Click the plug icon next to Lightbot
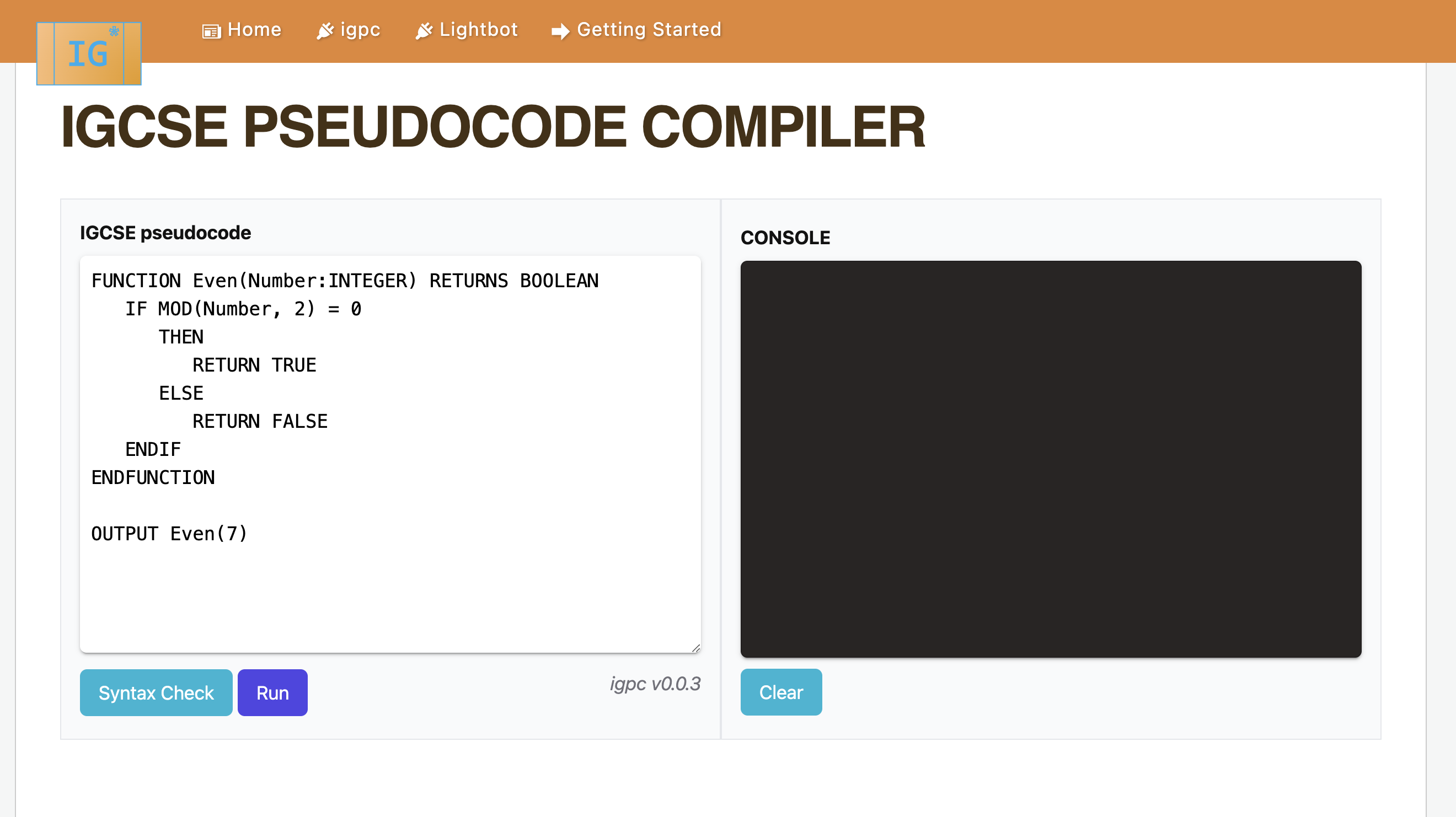This screenshot has width=1456, height=817. (424, 31)
